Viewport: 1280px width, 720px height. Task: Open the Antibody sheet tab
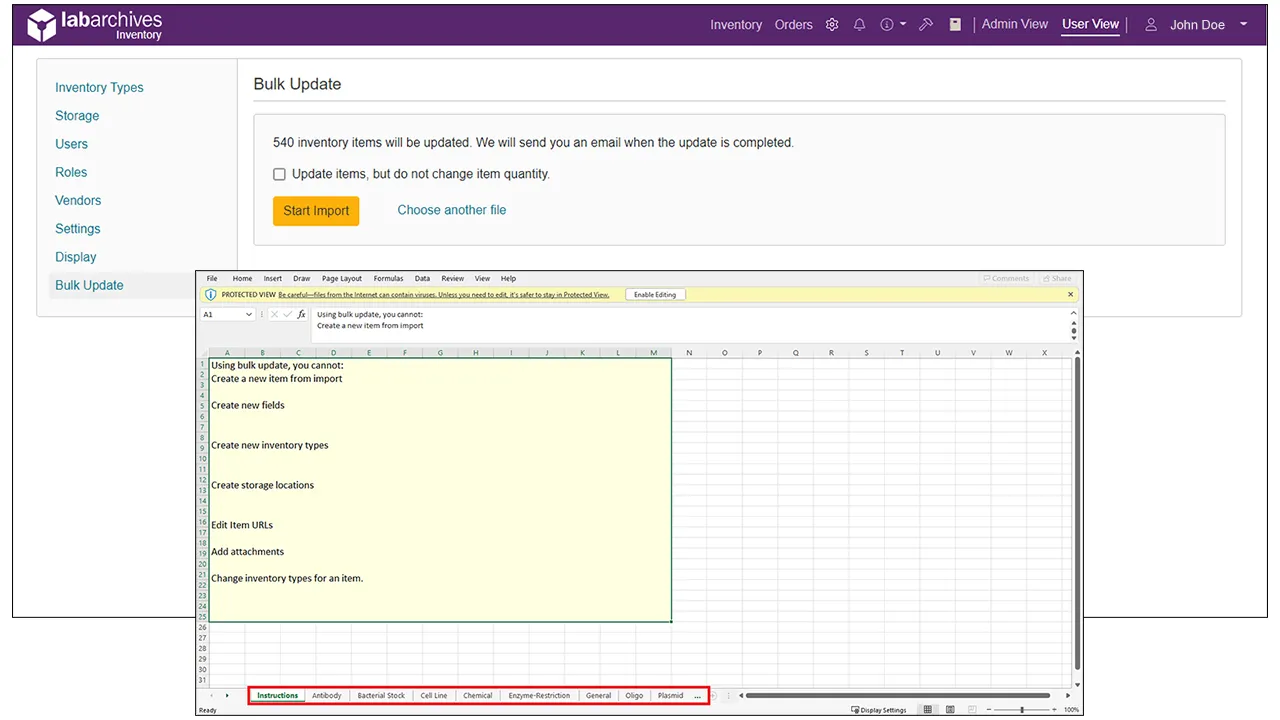click(326, 695)
